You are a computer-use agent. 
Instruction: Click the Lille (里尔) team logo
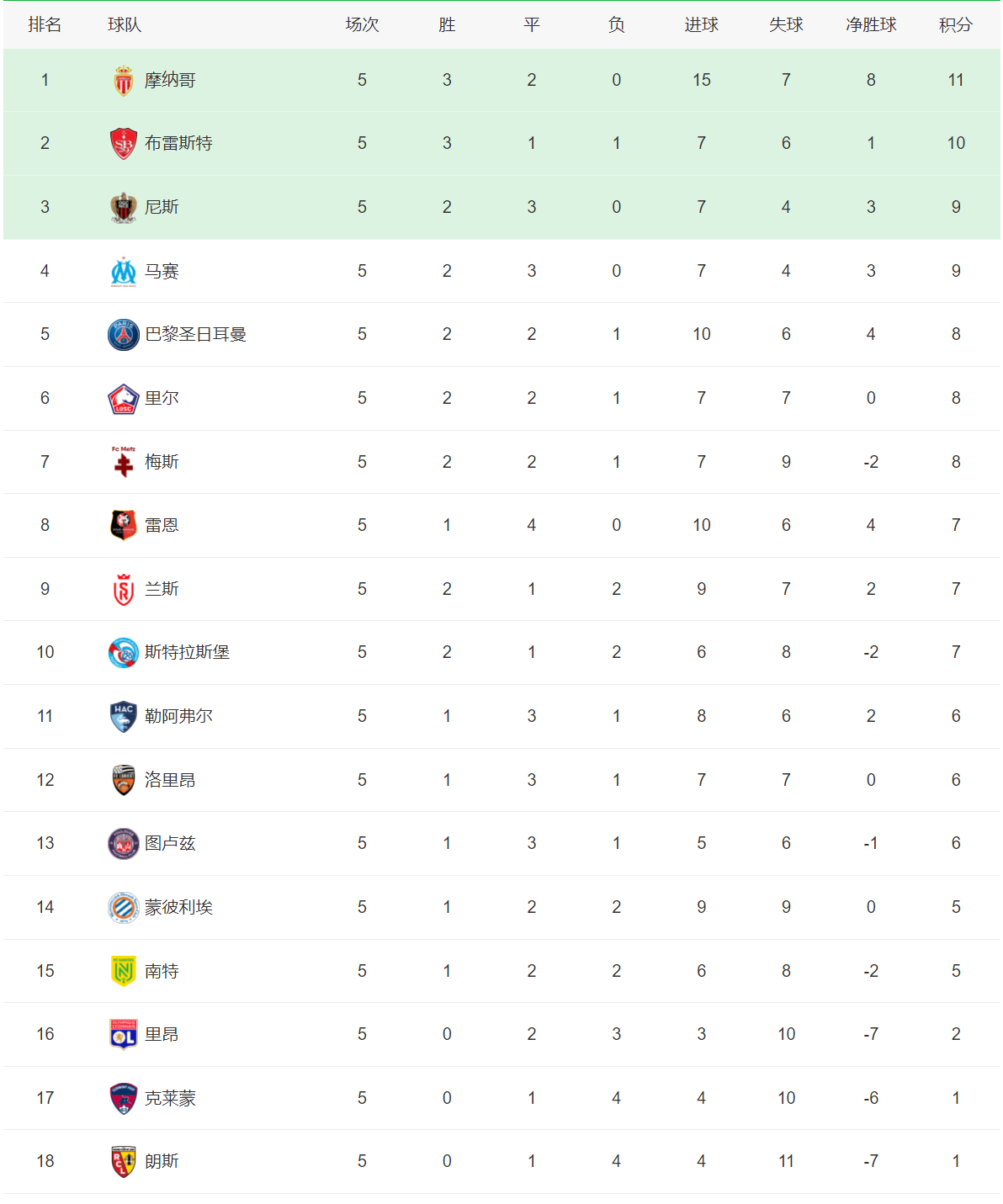(x=124, y=399)
